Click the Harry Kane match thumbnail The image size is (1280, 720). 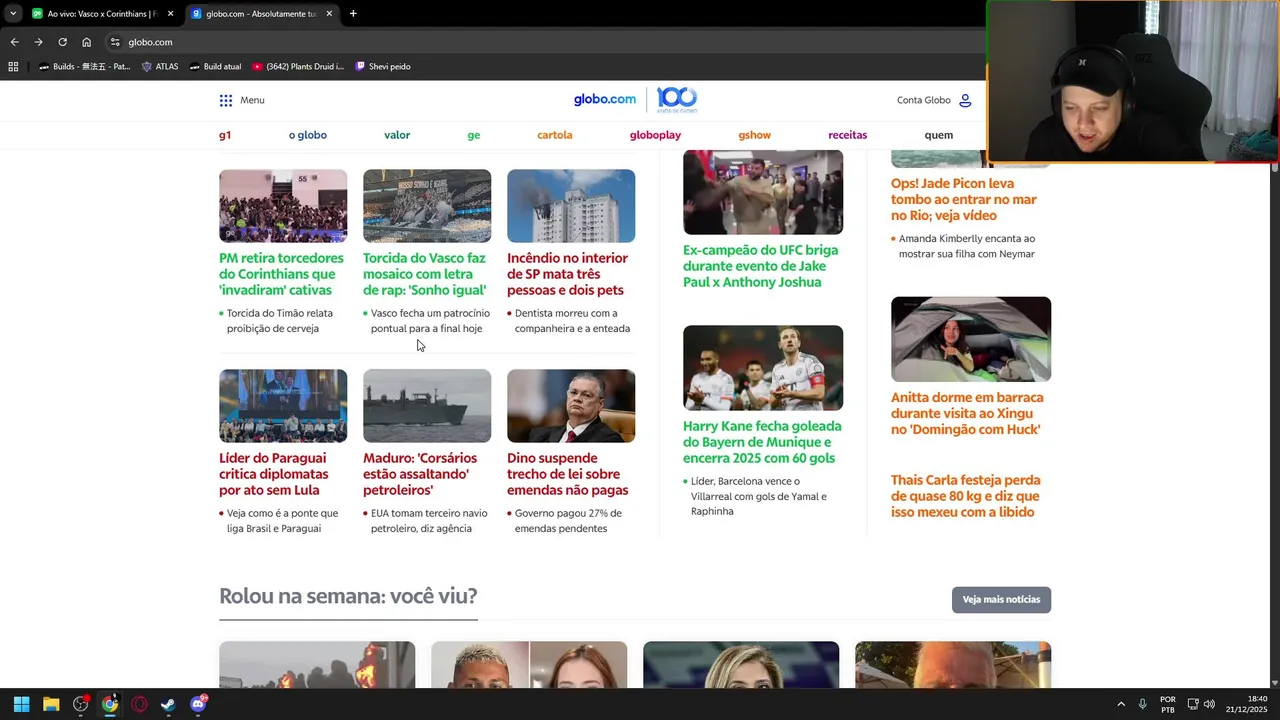click(x=763, y=368)
